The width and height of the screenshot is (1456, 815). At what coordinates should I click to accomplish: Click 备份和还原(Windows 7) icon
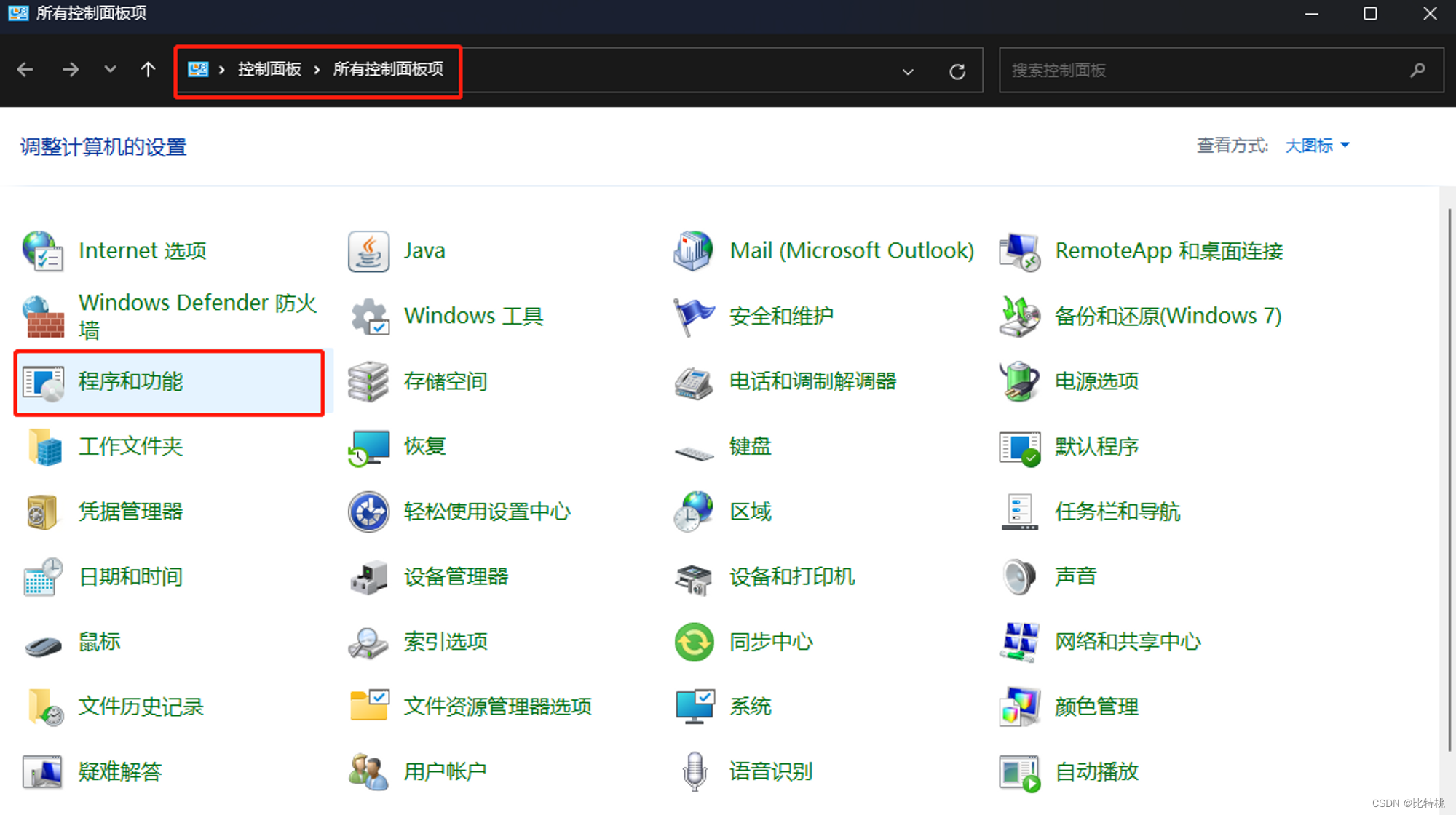[1019, 317]
